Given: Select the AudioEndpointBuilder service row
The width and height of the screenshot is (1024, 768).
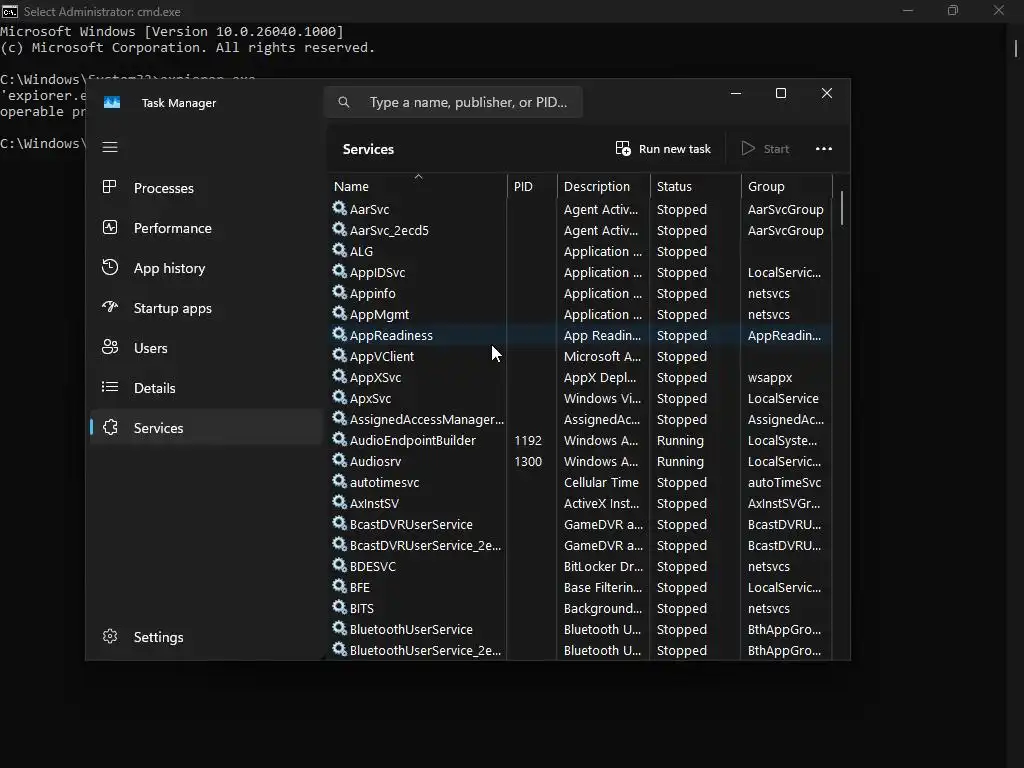Looking at the screenshot, I should pos(412,441).
